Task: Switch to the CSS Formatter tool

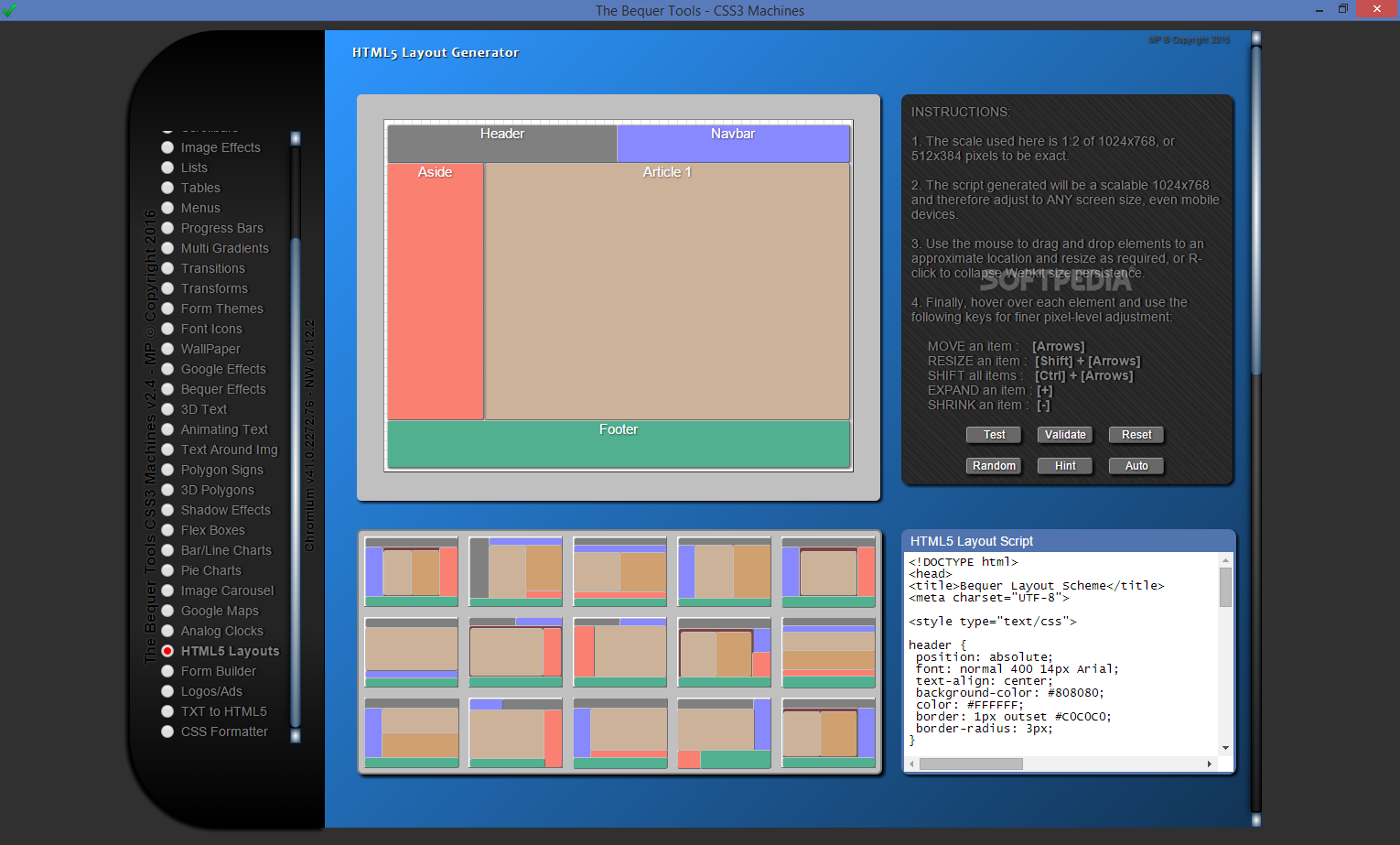Action: tap(167, 731)
